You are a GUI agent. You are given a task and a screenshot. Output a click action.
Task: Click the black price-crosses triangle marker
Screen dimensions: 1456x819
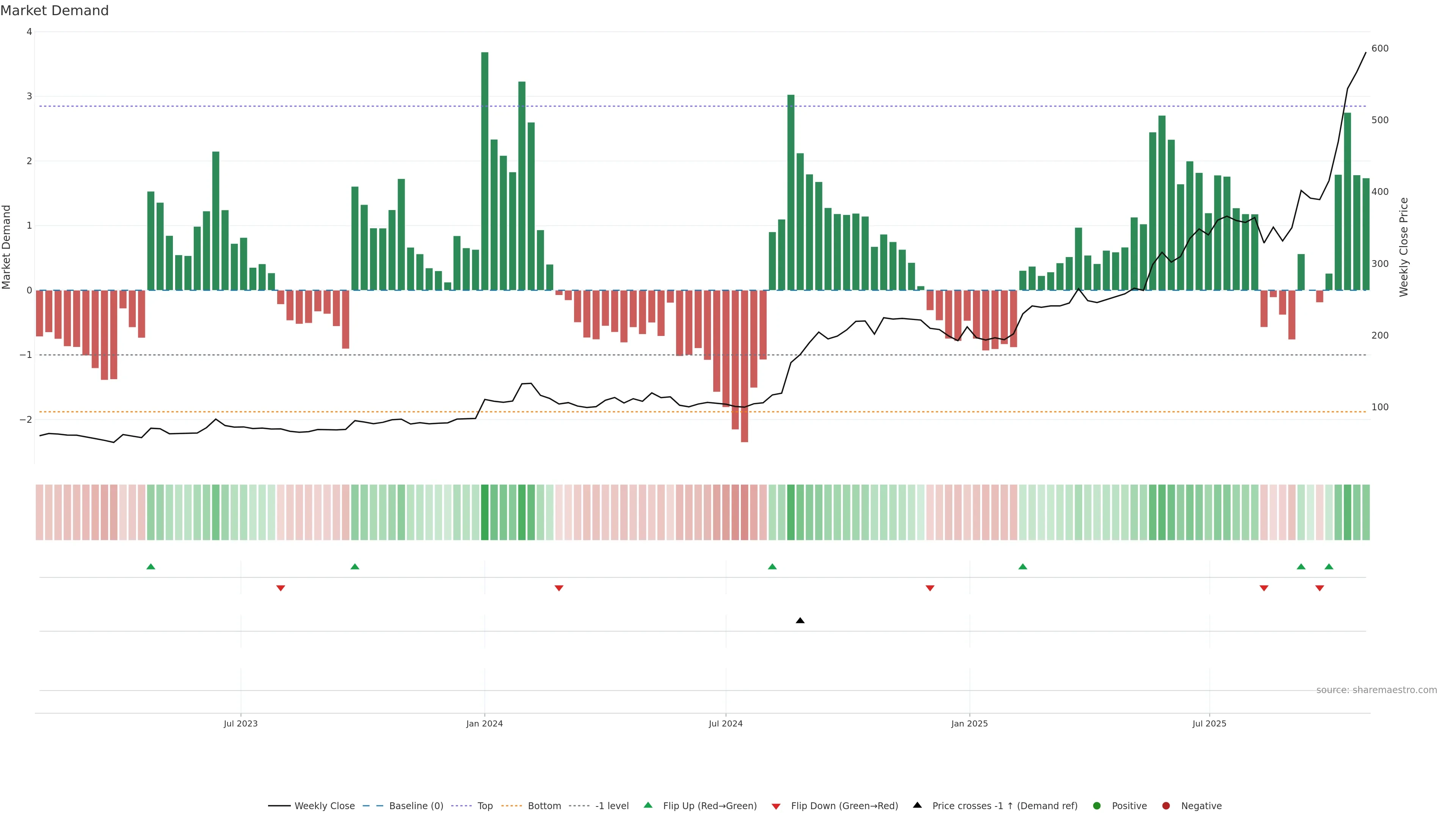800,621
